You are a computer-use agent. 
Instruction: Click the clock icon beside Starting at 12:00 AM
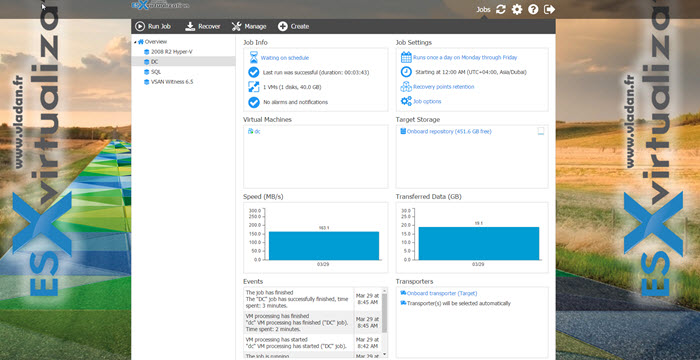click(x=406, y=72)
